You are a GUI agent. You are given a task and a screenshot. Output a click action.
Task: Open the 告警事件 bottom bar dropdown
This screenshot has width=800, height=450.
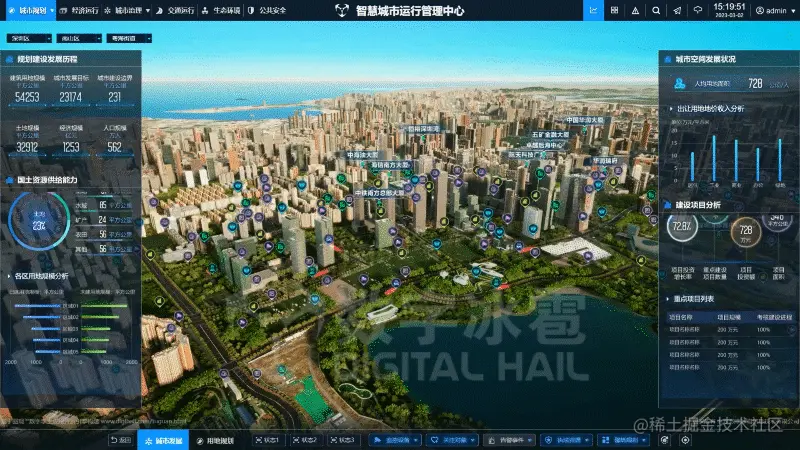[510, 440]
